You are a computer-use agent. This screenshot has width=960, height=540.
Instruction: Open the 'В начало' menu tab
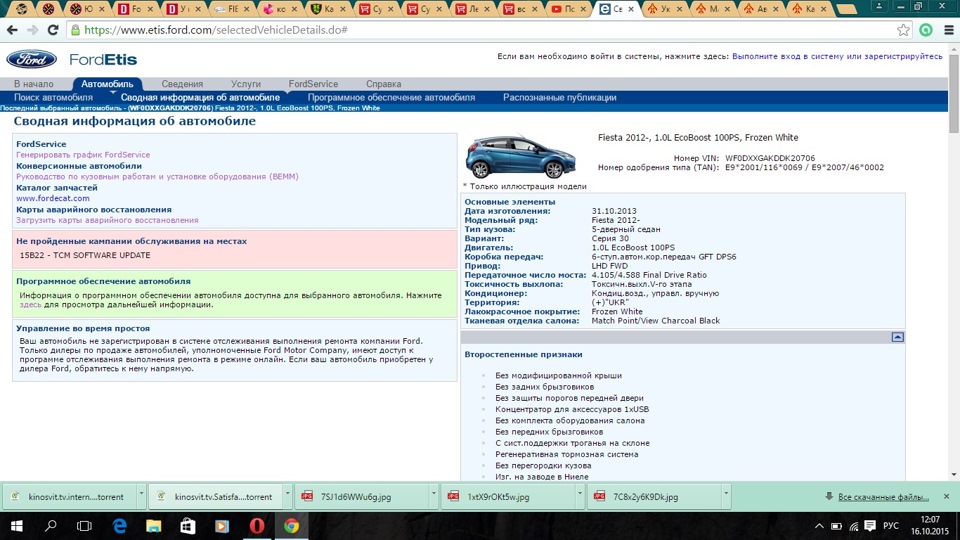pyautogui.click(x=34, y=84)
